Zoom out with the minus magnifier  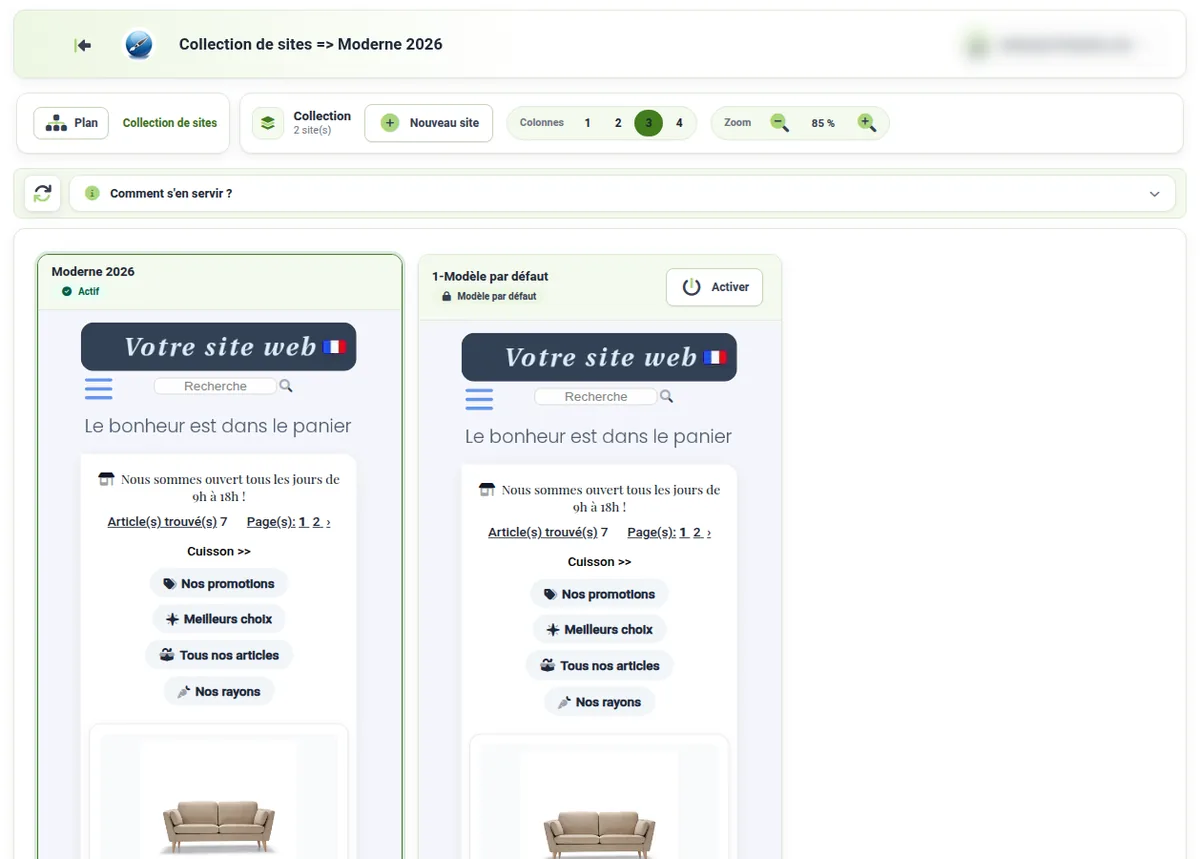pyautogui.click(x=779, y=123)
